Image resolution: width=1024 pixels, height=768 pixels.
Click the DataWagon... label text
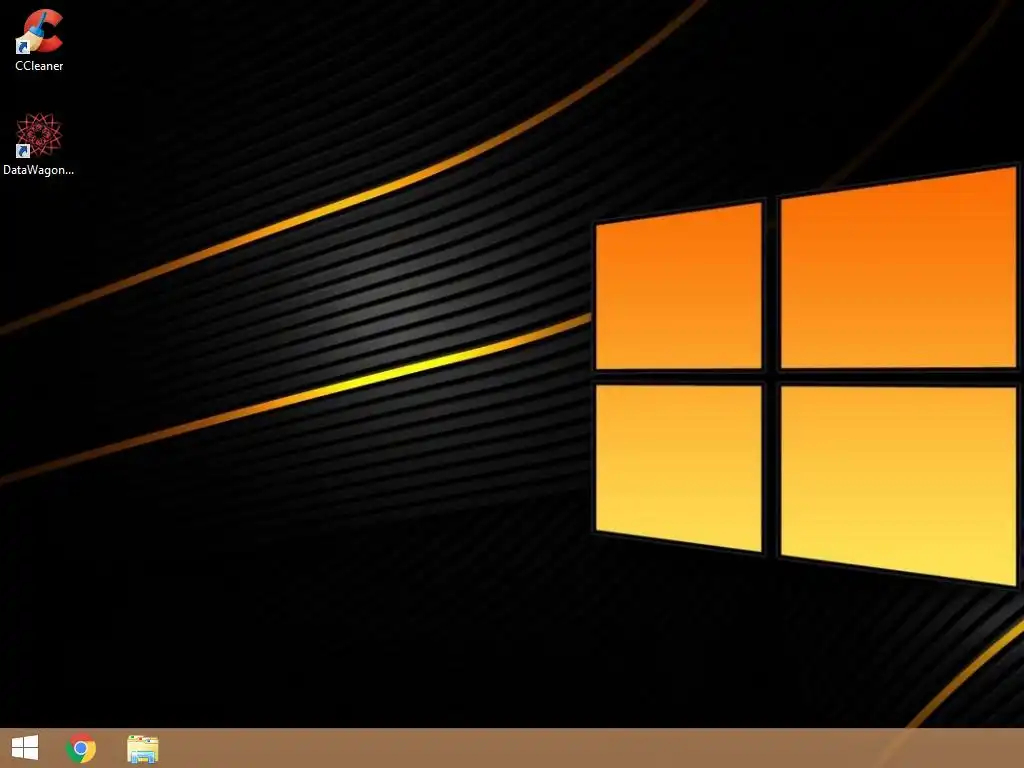[39, 170]
